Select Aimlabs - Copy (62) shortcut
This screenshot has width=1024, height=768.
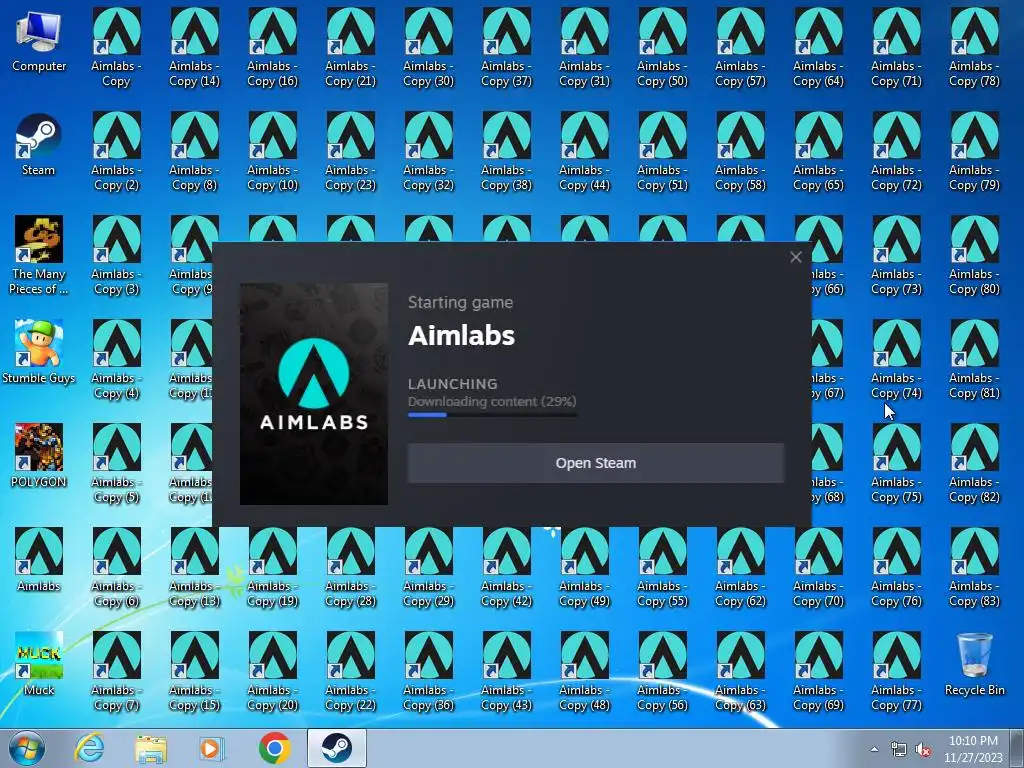741,567
